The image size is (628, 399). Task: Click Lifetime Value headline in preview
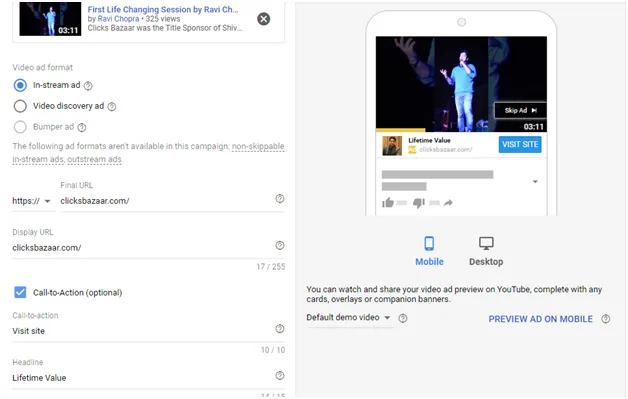(x=429, y=140)
